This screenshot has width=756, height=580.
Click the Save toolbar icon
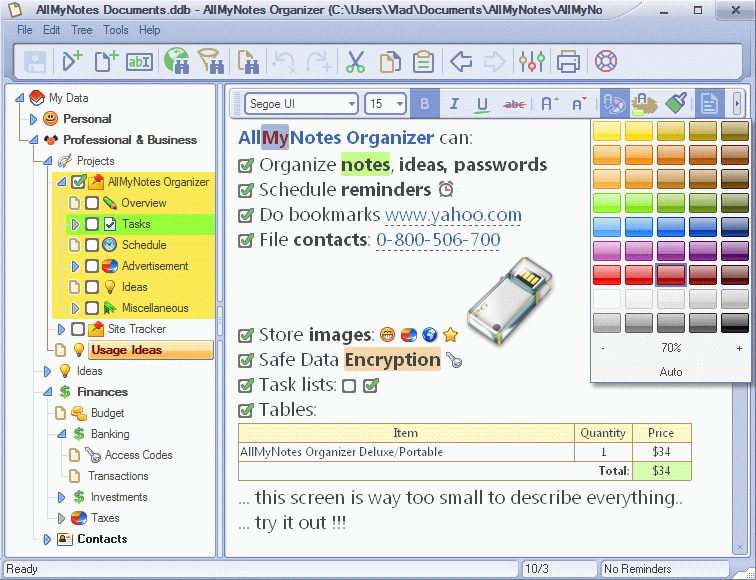click(35, 62)
